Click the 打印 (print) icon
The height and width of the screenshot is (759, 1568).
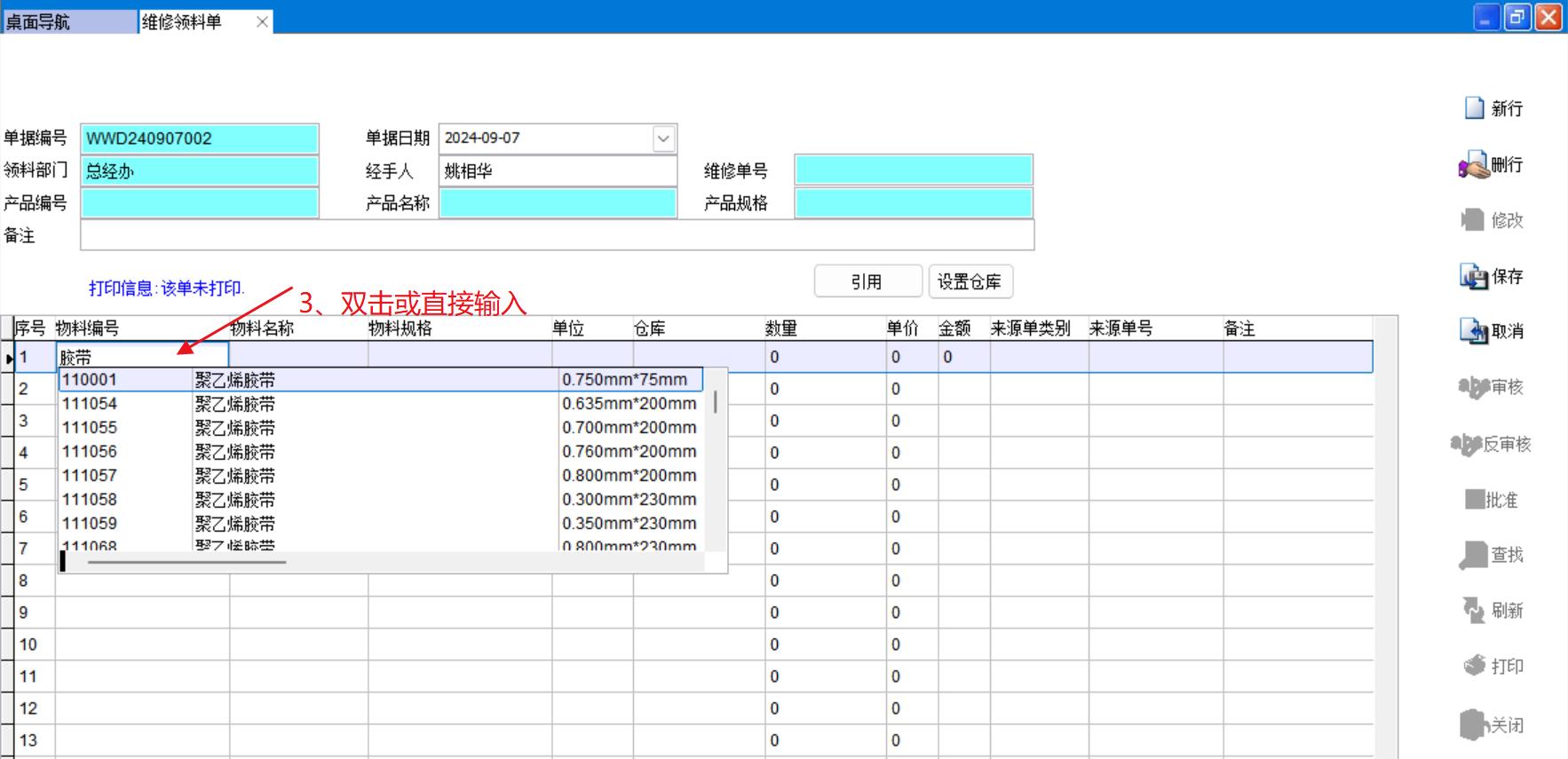[x=1474, y=666]
